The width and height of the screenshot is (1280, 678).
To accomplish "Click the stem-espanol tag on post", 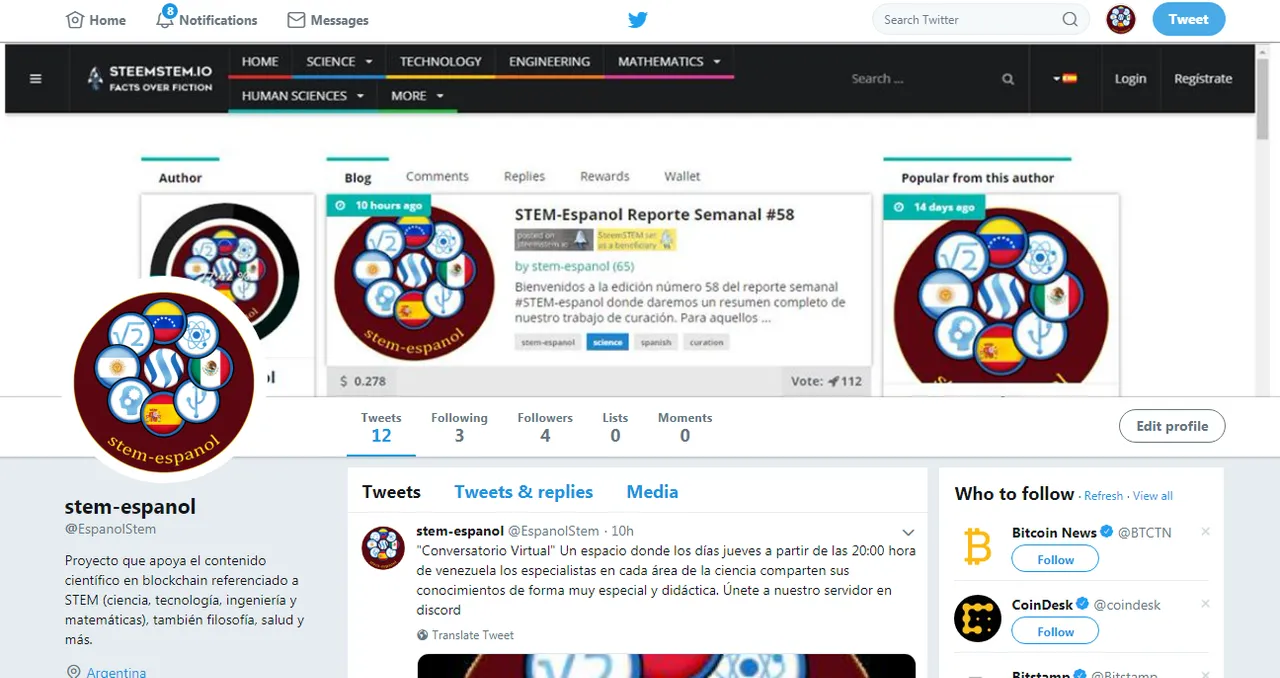I will pyautogui.click(x=548, y=342).
